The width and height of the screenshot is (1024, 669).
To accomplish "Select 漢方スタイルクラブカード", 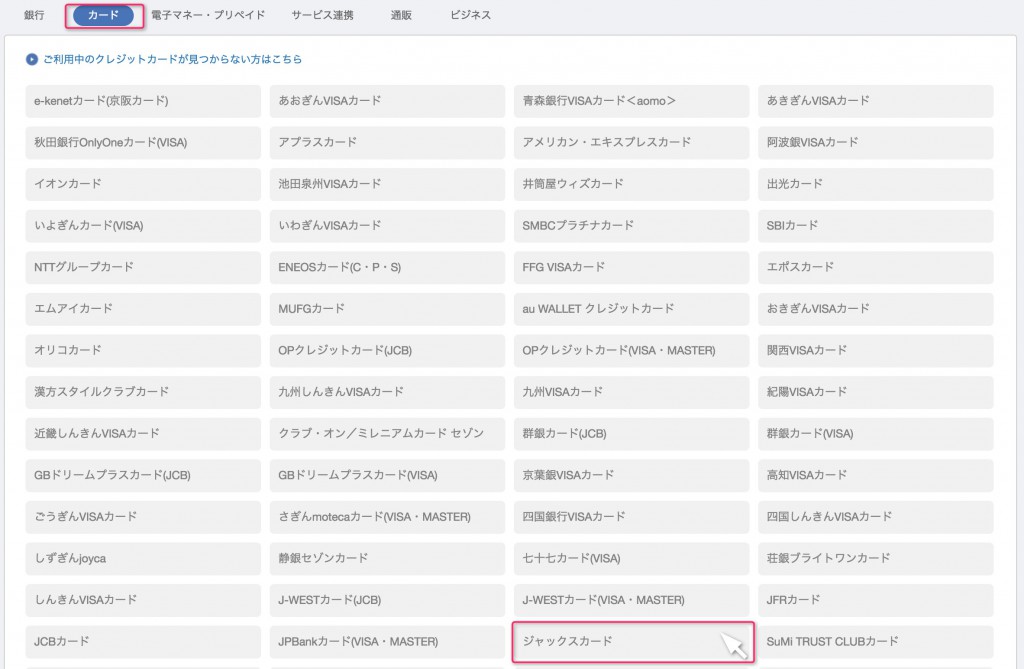I will pyautogui.click(x=143, y=392).
